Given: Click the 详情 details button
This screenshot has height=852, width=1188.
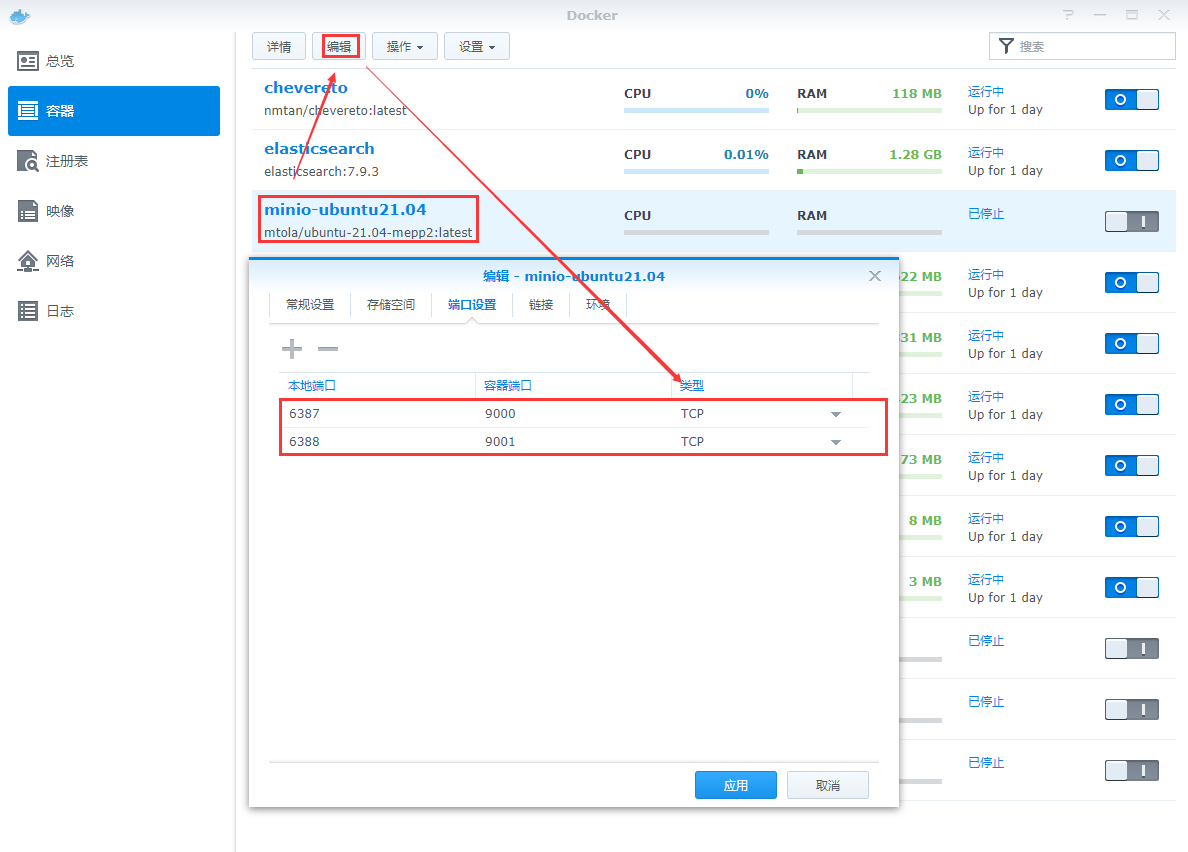Looking at the screenshot, I should point(279,46).
